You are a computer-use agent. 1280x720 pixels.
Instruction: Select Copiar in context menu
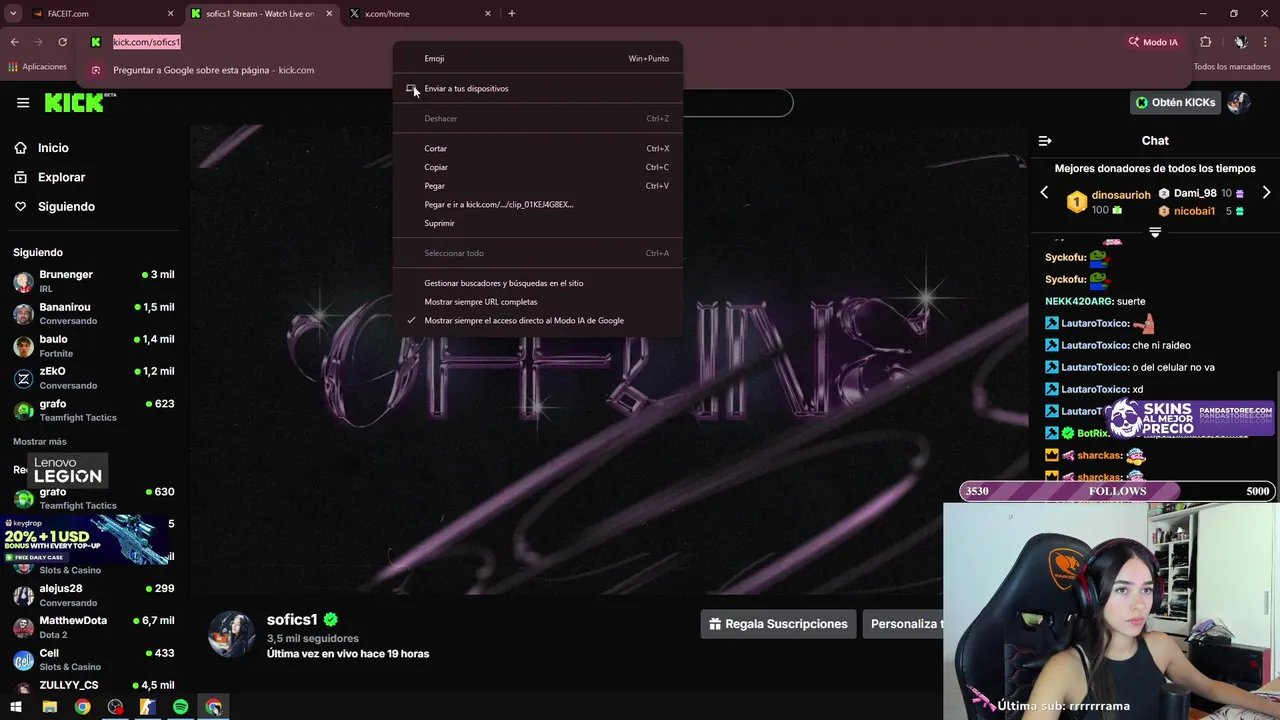[538, 167]
